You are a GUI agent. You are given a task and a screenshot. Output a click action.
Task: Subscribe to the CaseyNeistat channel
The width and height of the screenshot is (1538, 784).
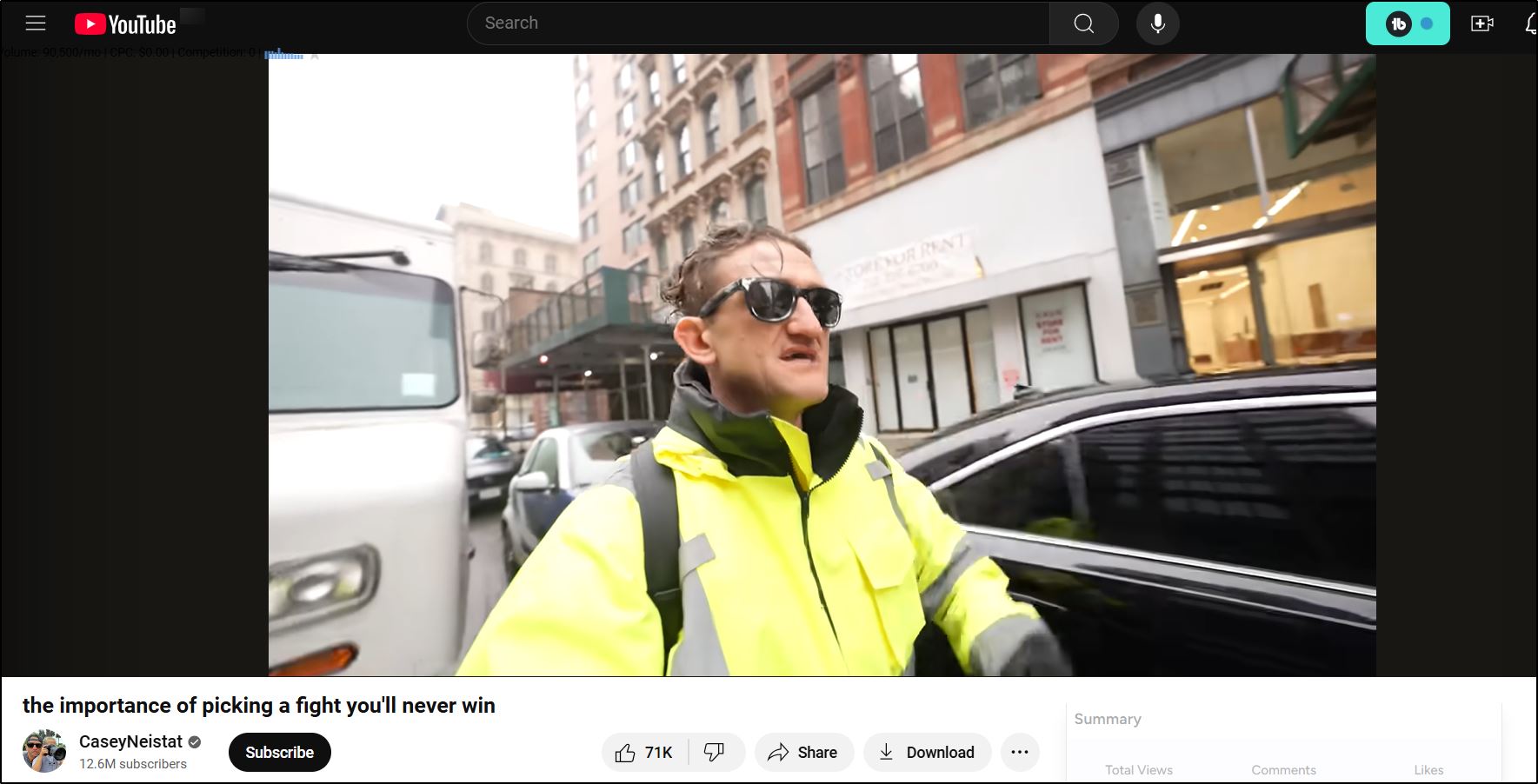[x=279, y=753]
